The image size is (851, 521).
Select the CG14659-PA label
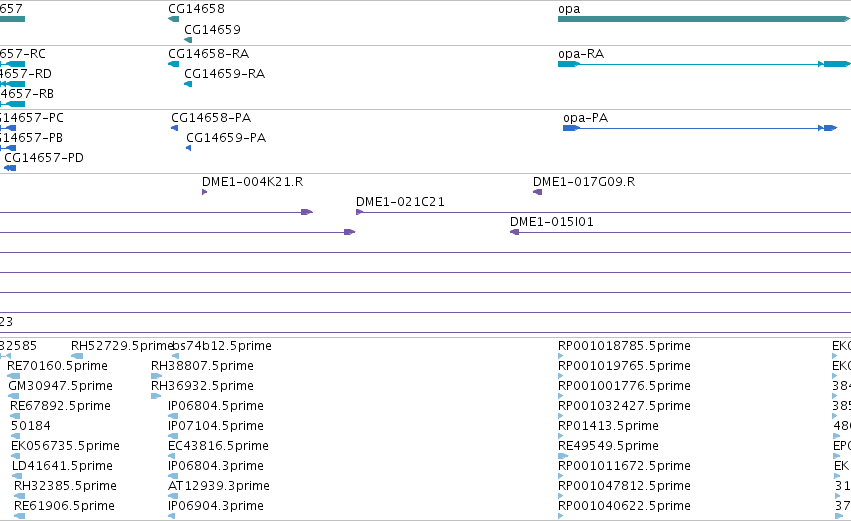226,138
